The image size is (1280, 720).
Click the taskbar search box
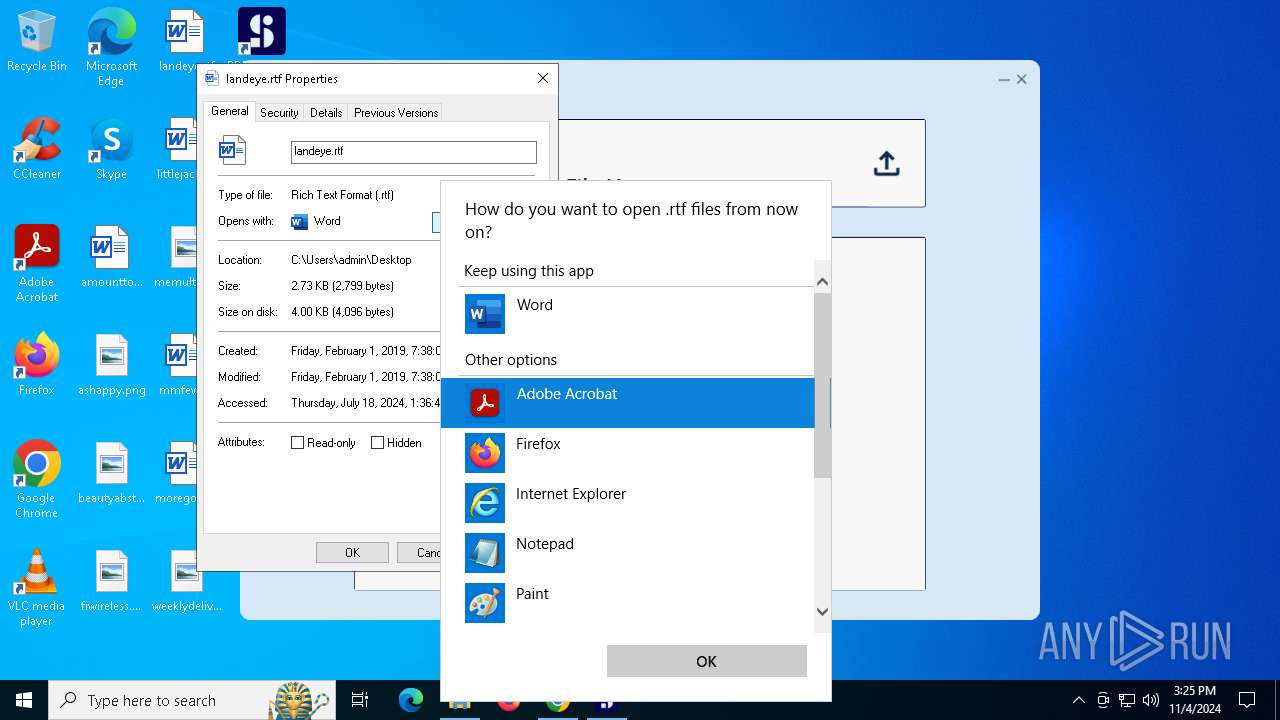coord(190,700)
